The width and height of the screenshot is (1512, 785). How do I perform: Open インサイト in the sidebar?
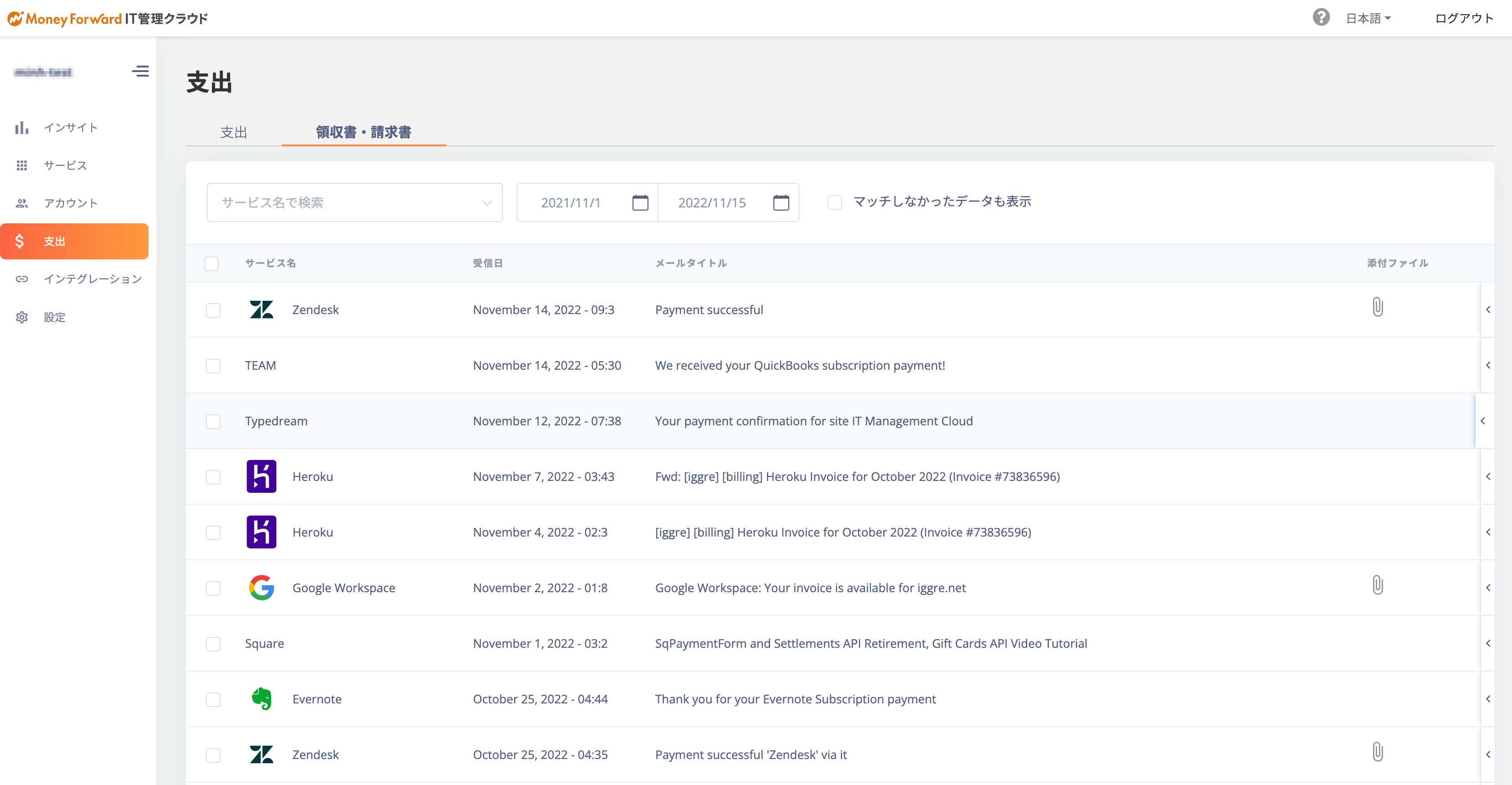click(x=71, y=127)
